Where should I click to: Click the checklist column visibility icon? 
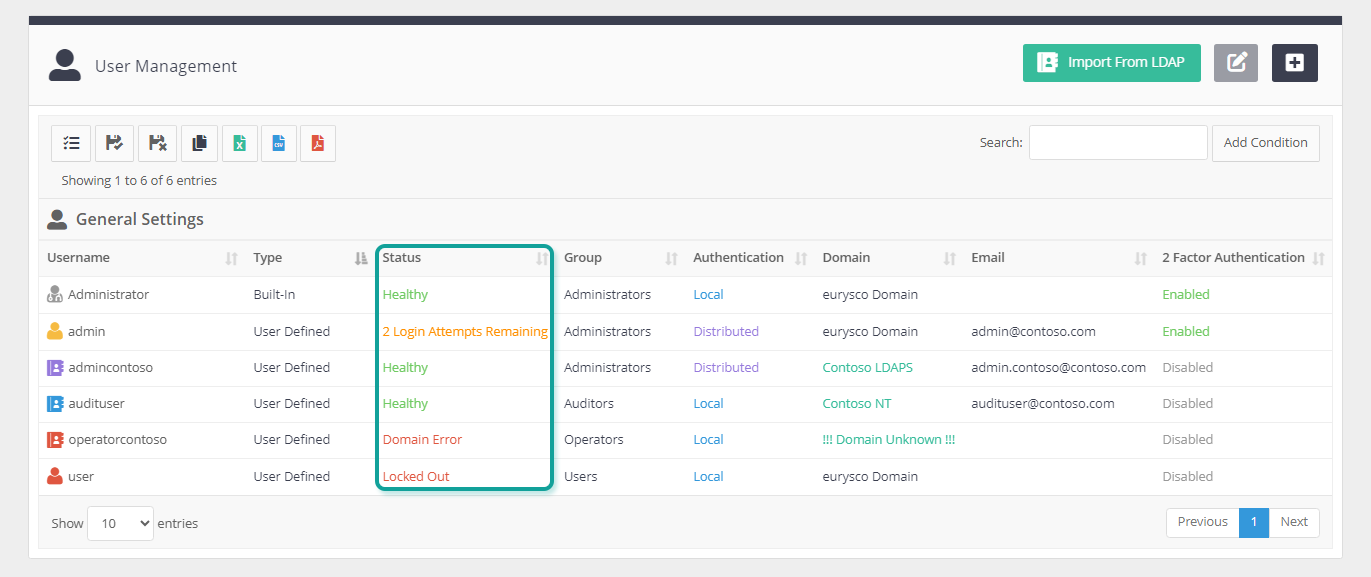[71, 143]
